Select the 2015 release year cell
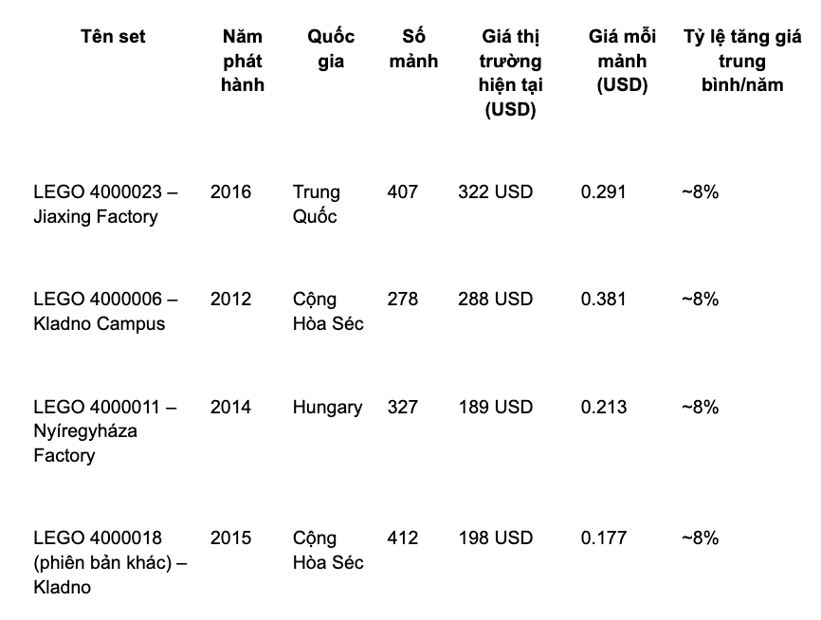This screenshot has width=821, height=620. (x=231, y=538)
